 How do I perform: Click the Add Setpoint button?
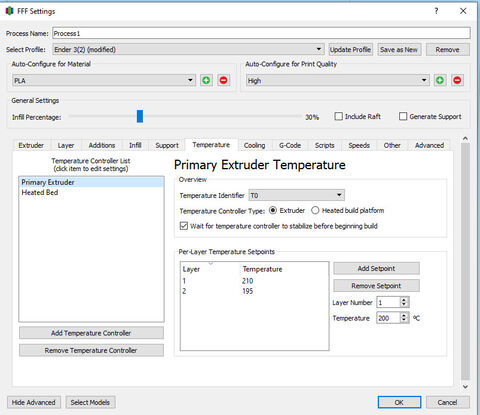click(x=376, y=268)
